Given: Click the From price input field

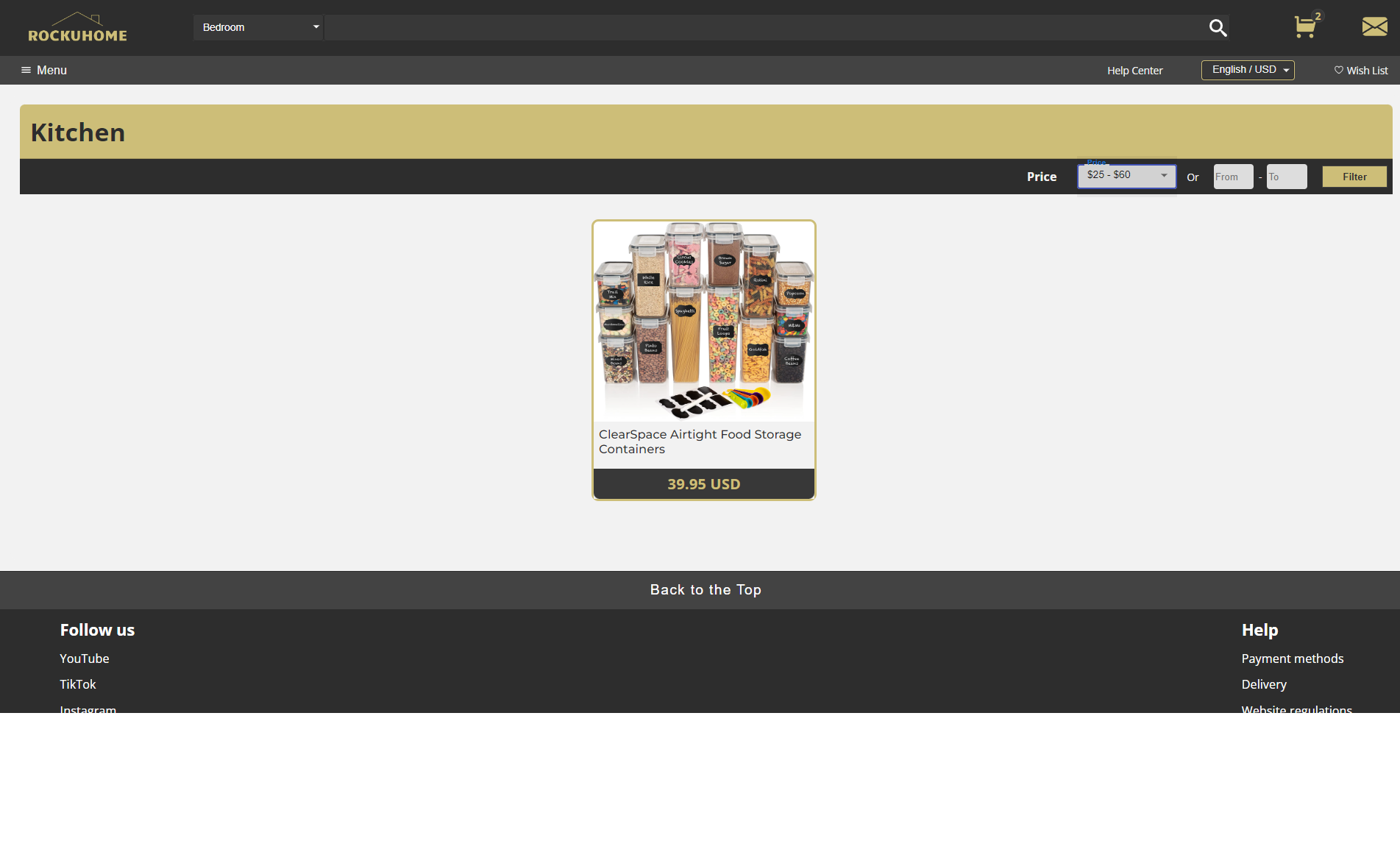Looking at the screenshot, I should coord(1232,177).
